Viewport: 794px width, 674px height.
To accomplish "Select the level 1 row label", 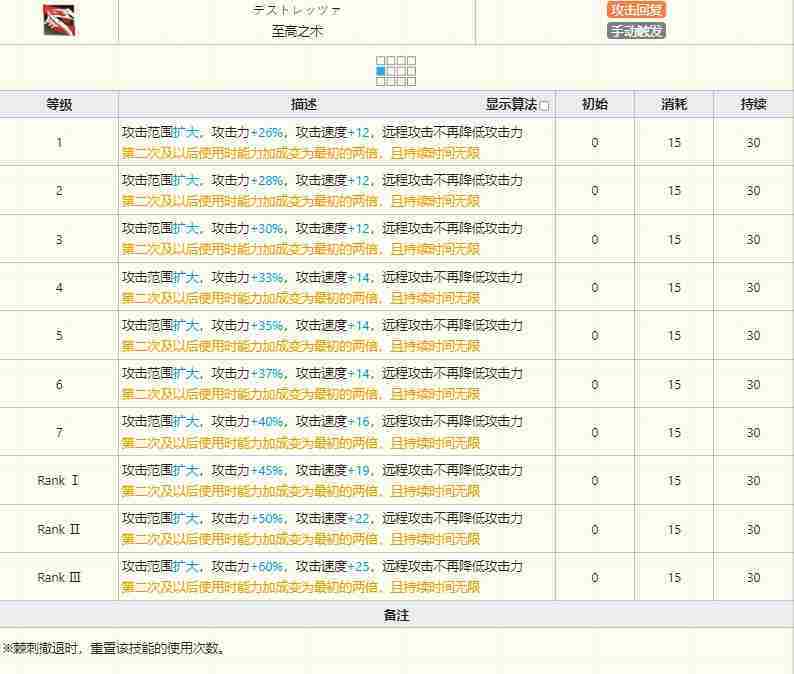I will point(59,142).
